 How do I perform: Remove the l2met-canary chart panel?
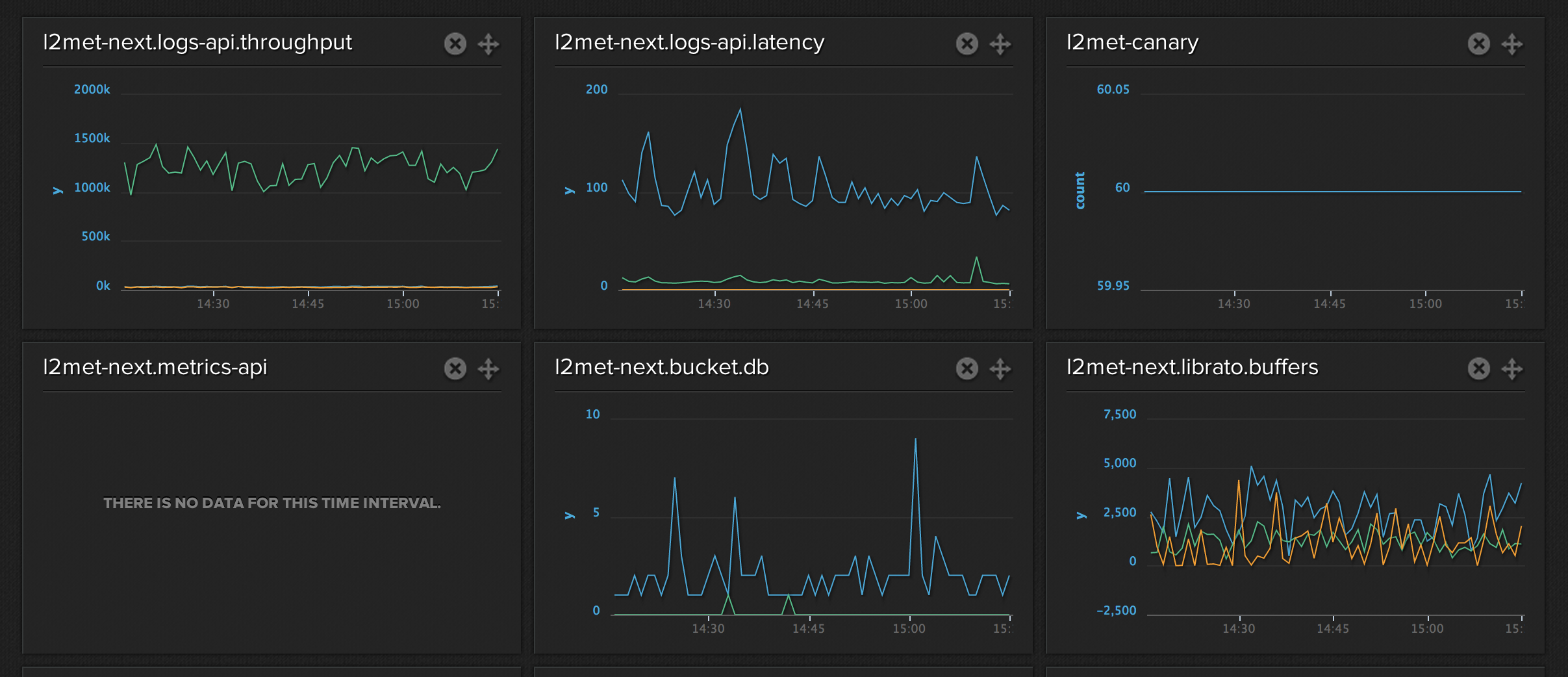[1478, 44]
